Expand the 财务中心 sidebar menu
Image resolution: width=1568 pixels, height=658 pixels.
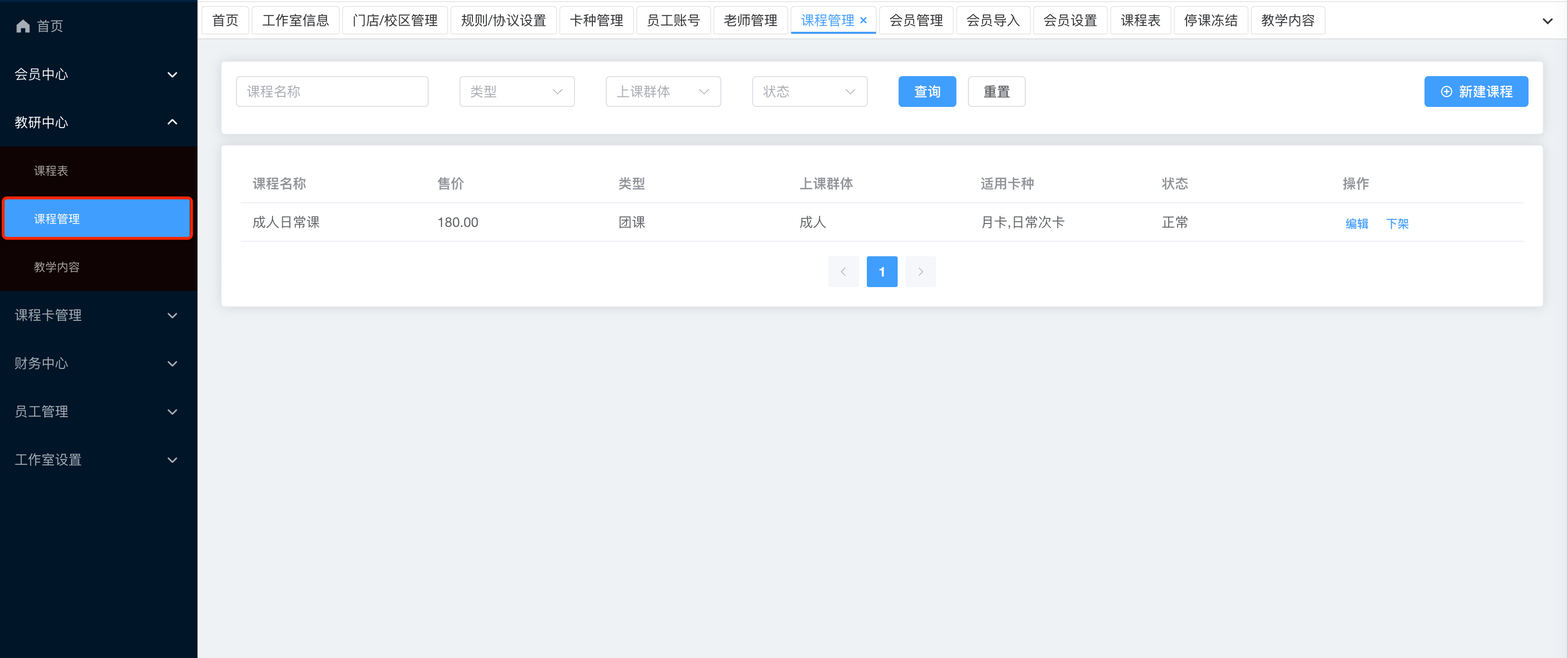[97, 363]
